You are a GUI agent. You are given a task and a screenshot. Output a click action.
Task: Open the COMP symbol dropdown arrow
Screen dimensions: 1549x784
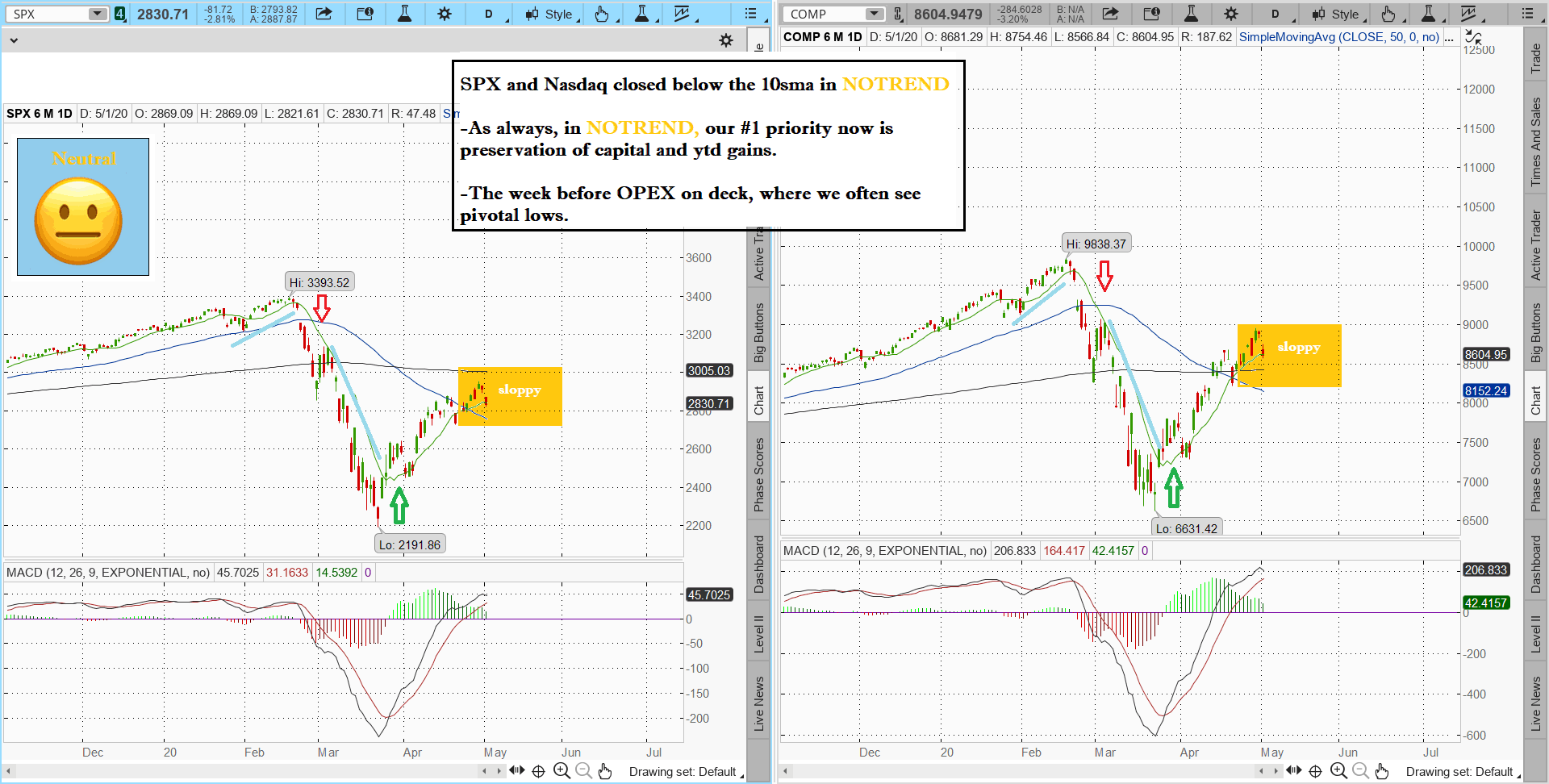point(875,14)
